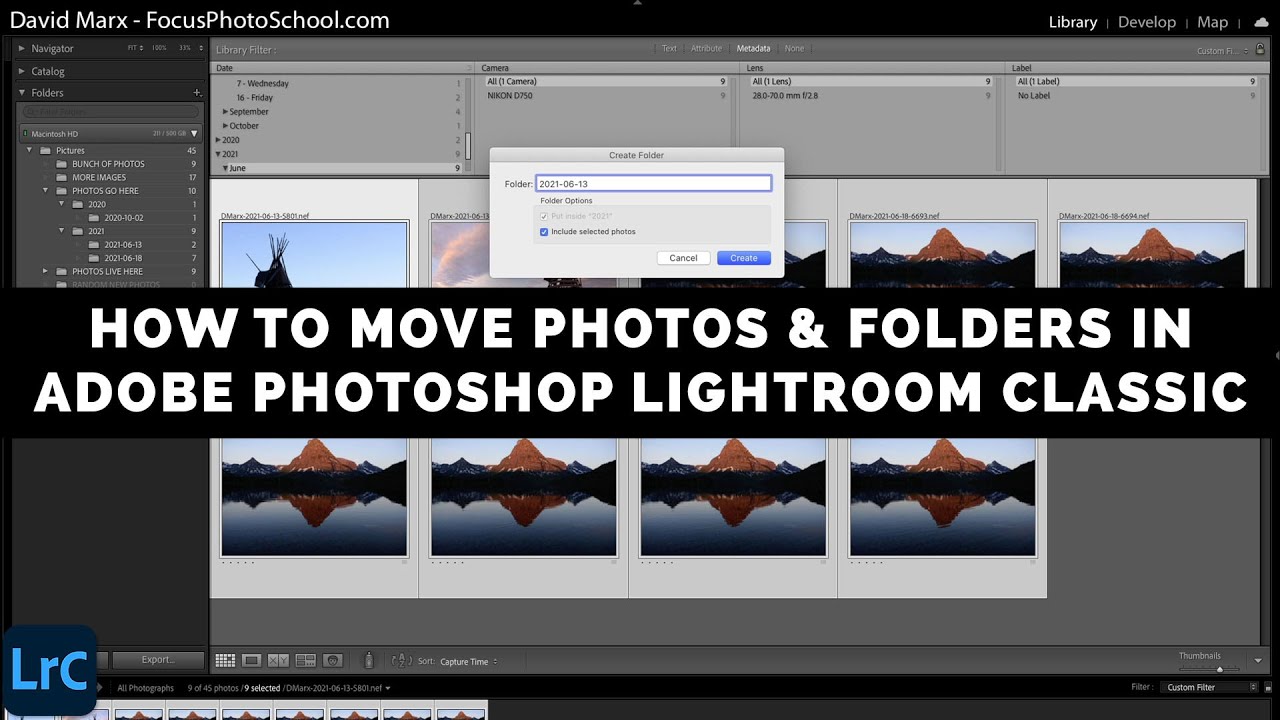Viewport: 1280px width, 720px height.
Task: Add a folder with the plus icon
Action: click(197, 93)
